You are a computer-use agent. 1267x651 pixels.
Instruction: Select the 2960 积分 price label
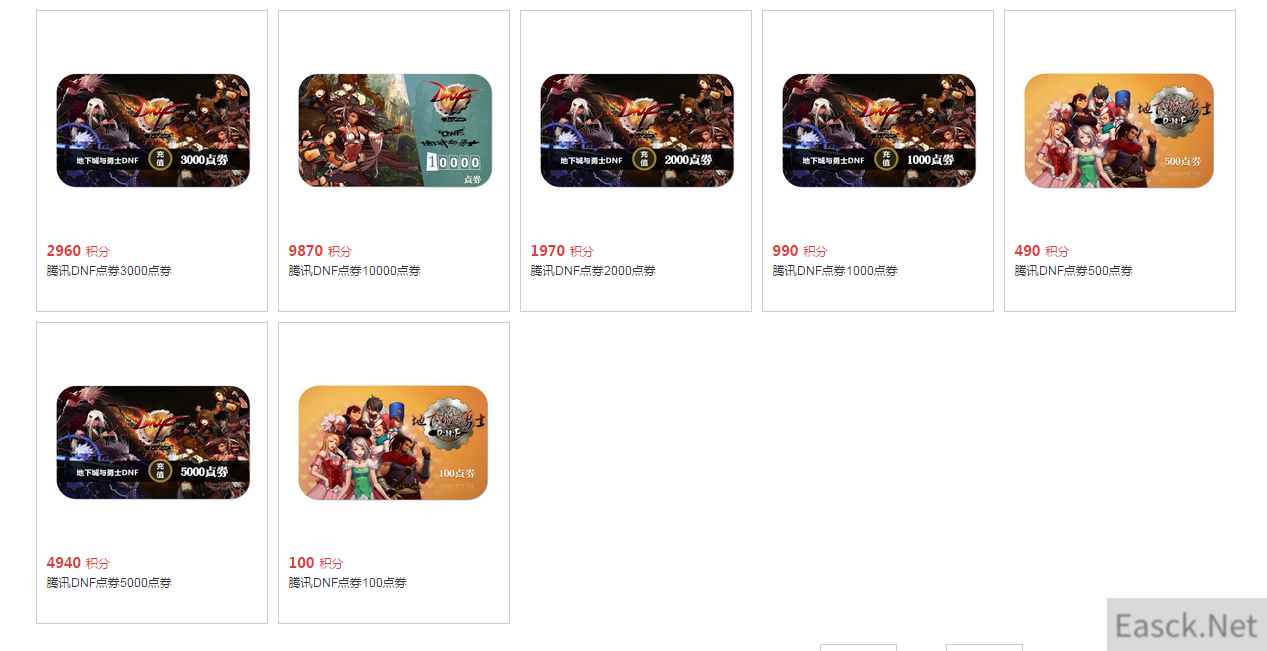pos(78,251)
